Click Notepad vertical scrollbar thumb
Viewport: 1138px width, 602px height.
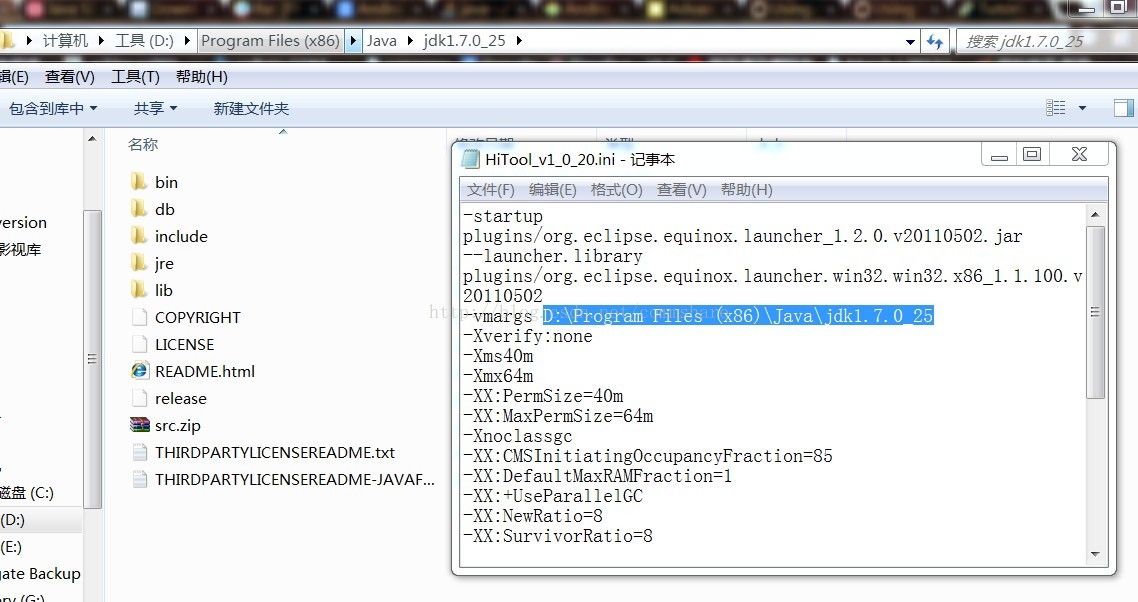(1095, 312)
